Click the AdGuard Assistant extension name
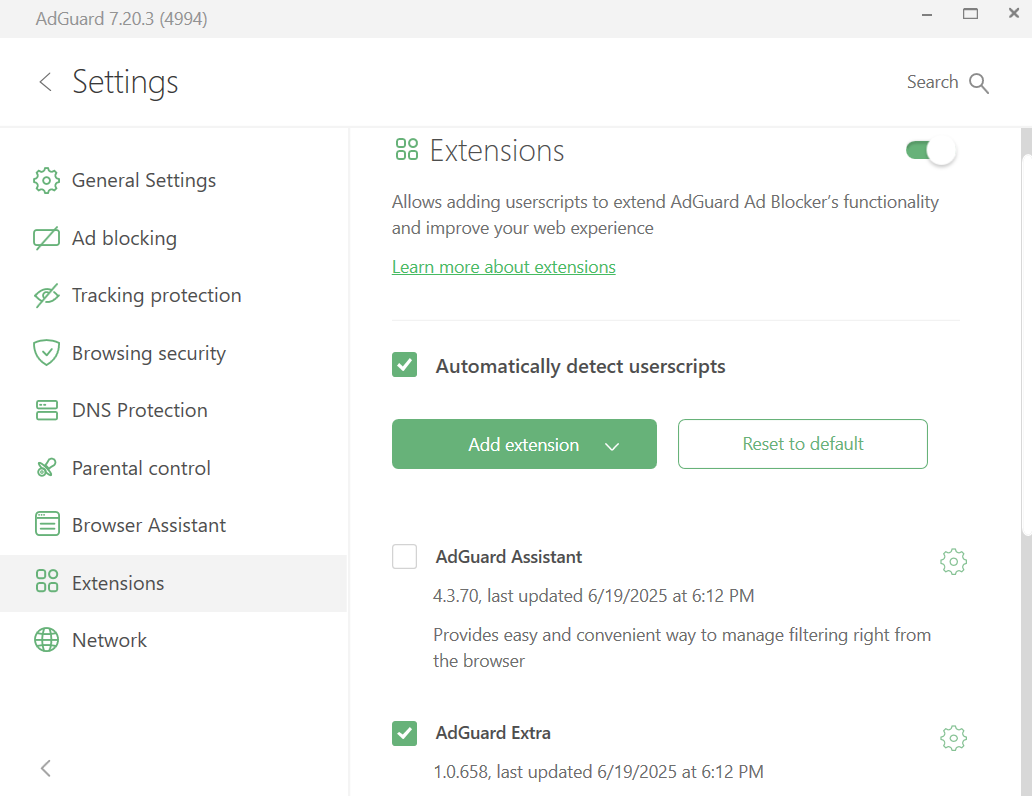The height and width of the screenshot is (796, 1032). click(x=509, y=557)
